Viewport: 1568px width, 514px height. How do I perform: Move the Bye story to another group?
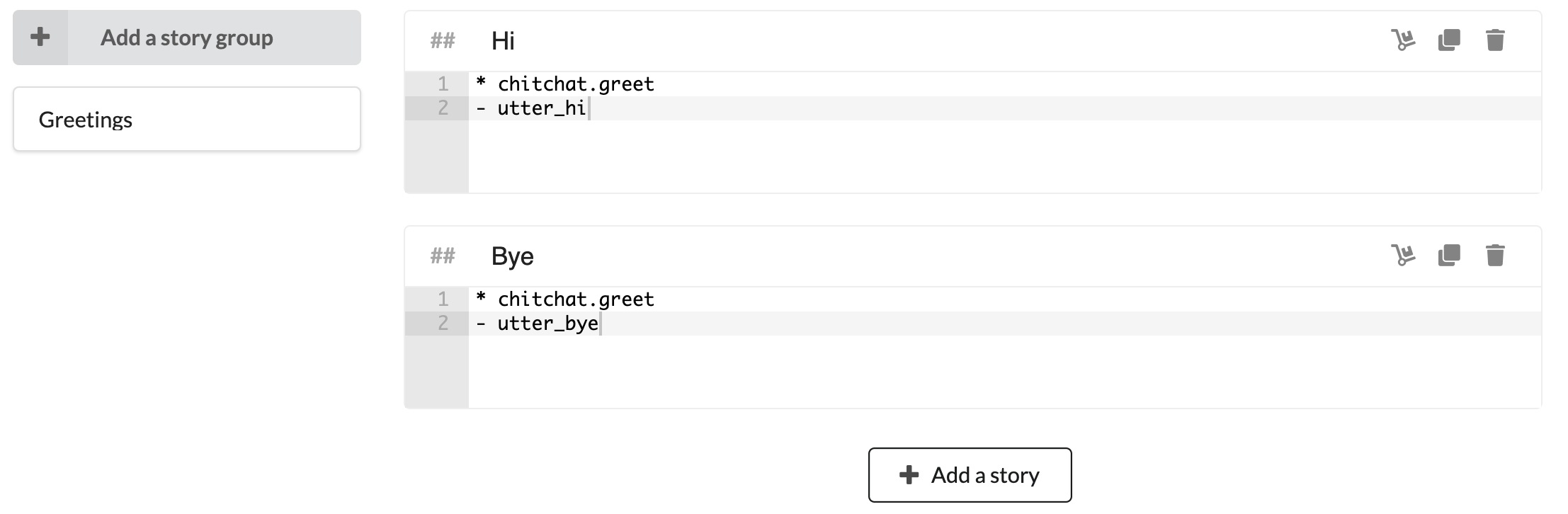click(x=1402, y=255)
